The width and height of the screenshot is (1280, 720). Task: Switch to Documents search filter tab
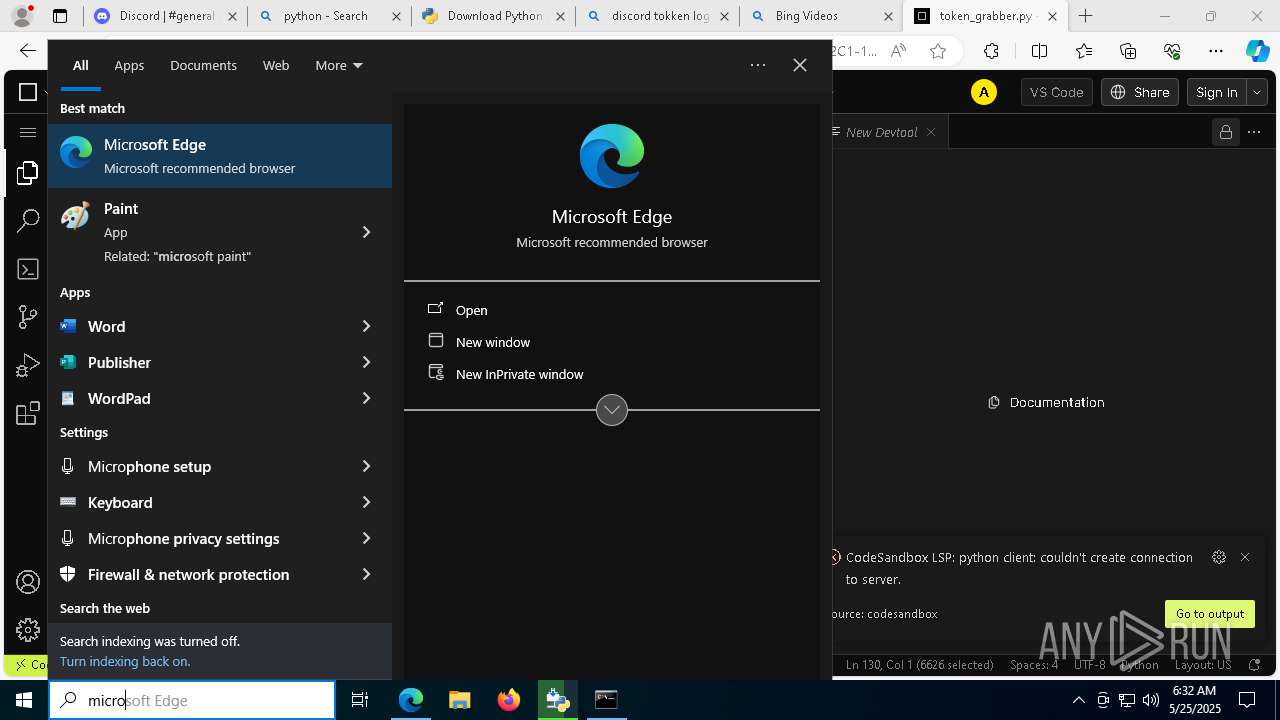(x=203, y=65)
